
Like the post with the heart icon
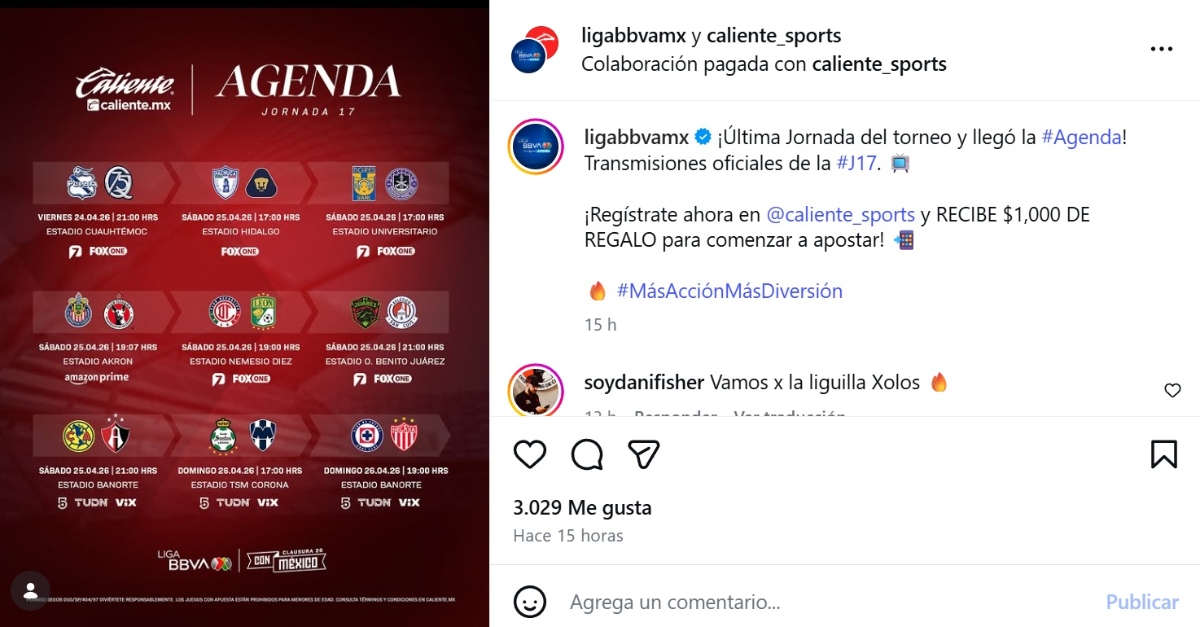click(530, 454)
